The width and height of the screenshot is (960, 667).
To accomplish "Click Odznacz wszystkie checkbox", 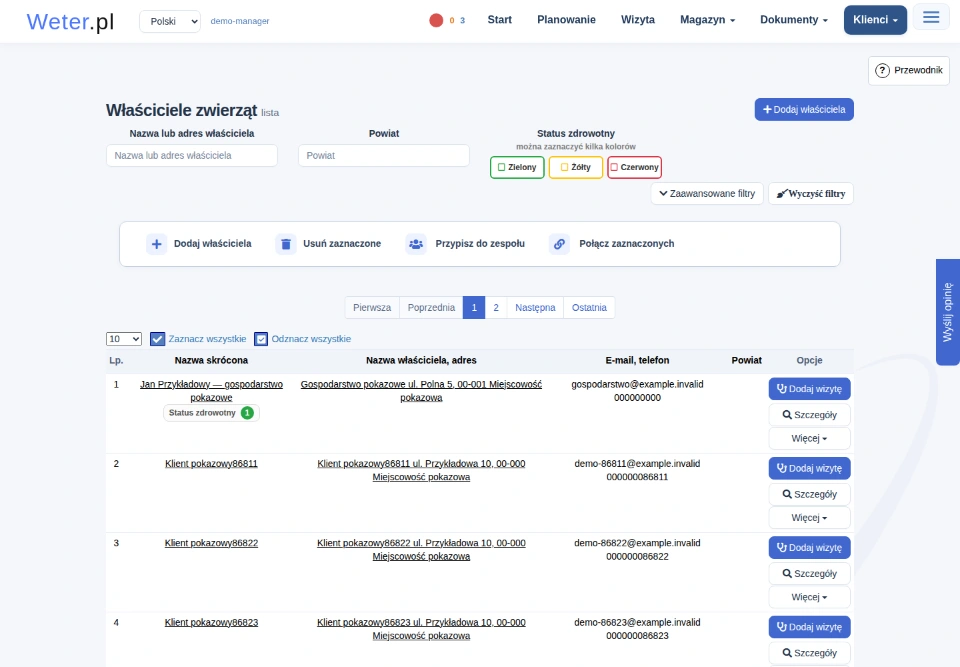I will 261,339.
